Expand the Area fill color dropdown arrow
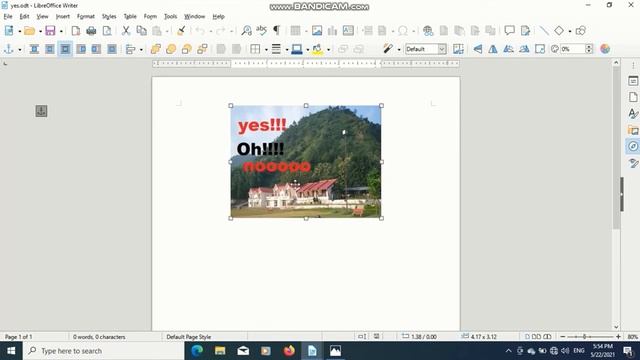The image size is (640, 360). click(x=328, y=50)
